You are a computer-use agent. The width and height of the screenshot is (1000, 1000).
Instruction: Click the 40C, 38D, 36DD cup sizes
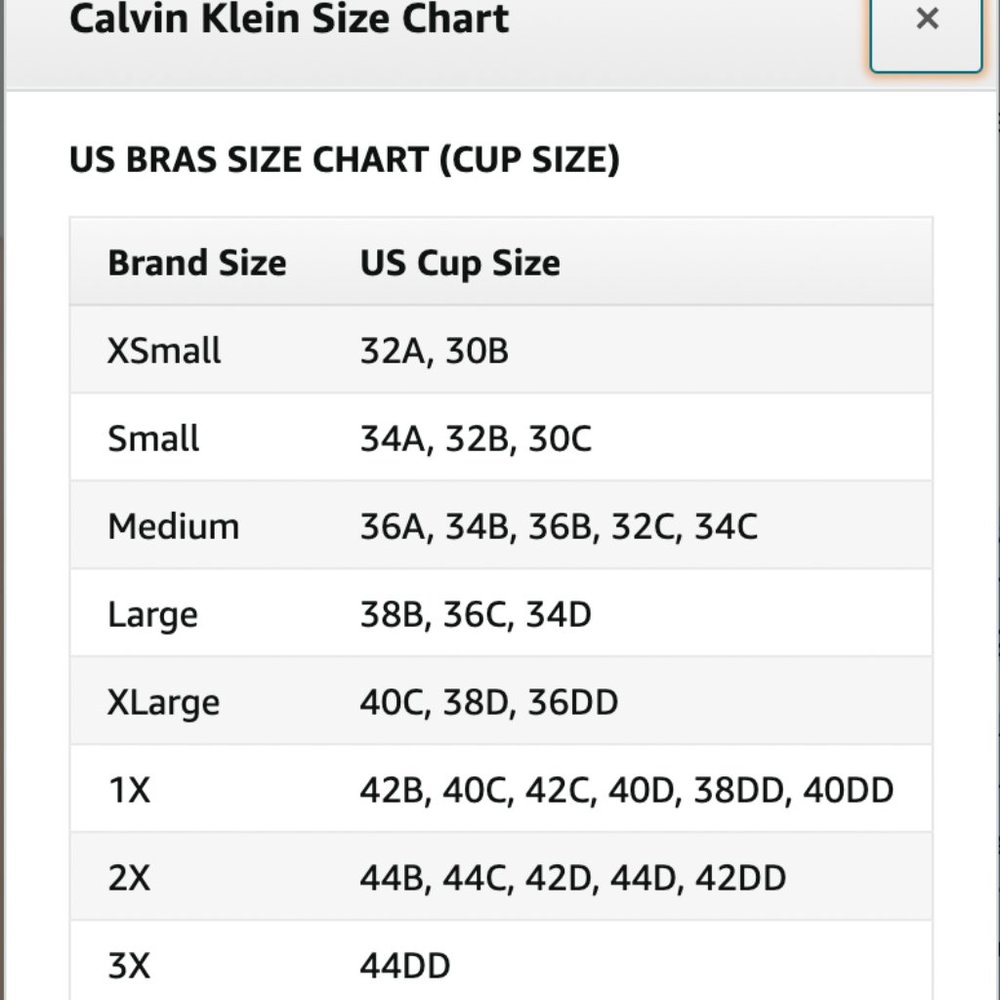(x=489, y=702)
